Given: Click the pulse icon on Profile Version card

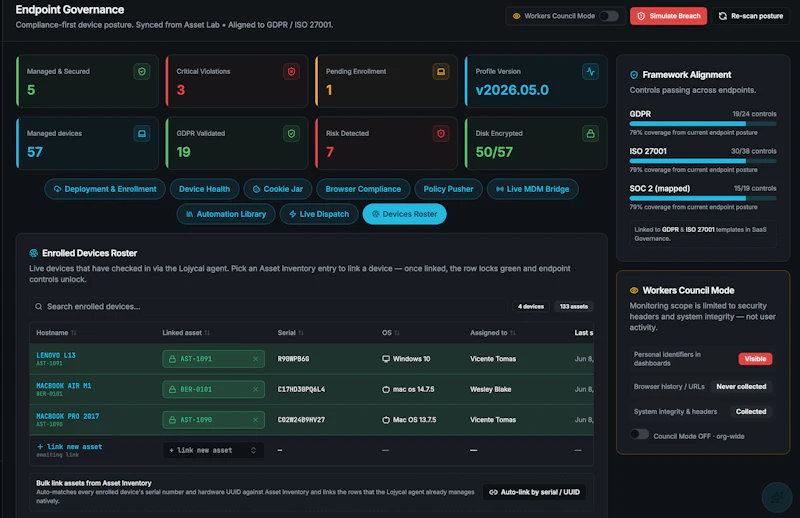Looking at the screenshot, I should point(590,71).
